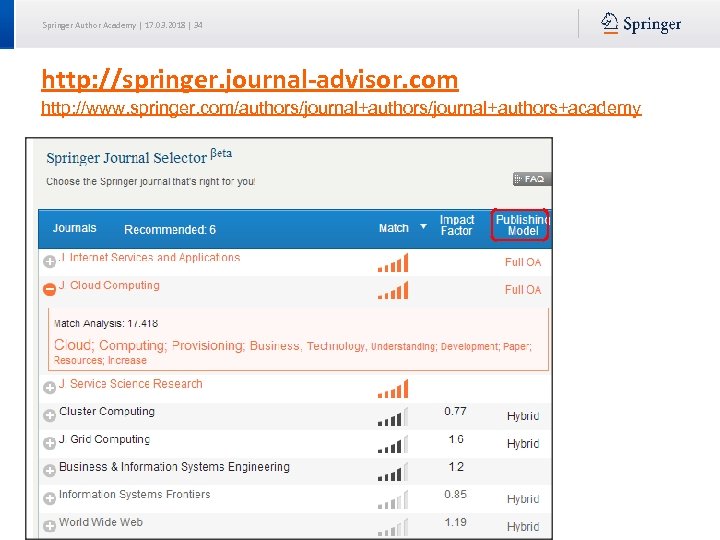Click Hybrid label for World Wide Web
This screenshot has height=540, width=720.
pyautogui.click(x=523, y=527)
